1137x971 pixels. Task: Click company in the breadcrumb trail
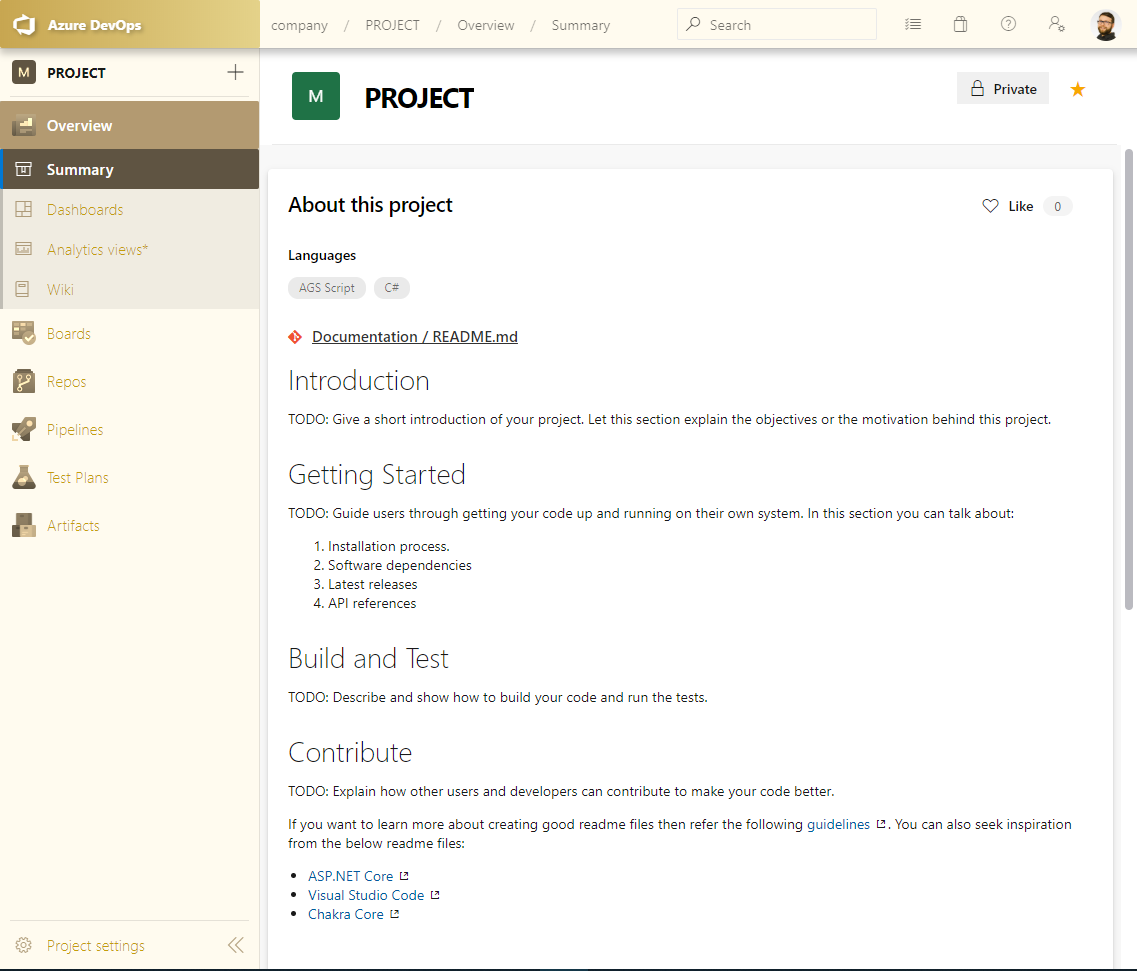tap(299, 25)
